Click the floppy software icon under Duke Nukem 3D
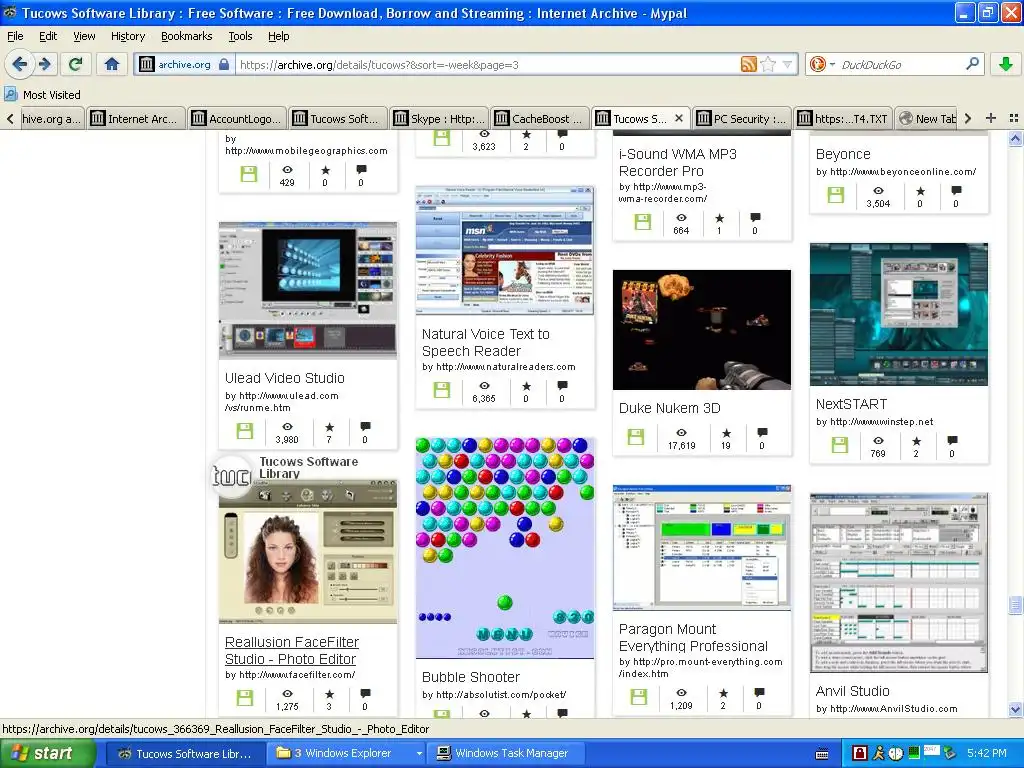Viewport: 1024px width, 768px height. coord(635,437)
